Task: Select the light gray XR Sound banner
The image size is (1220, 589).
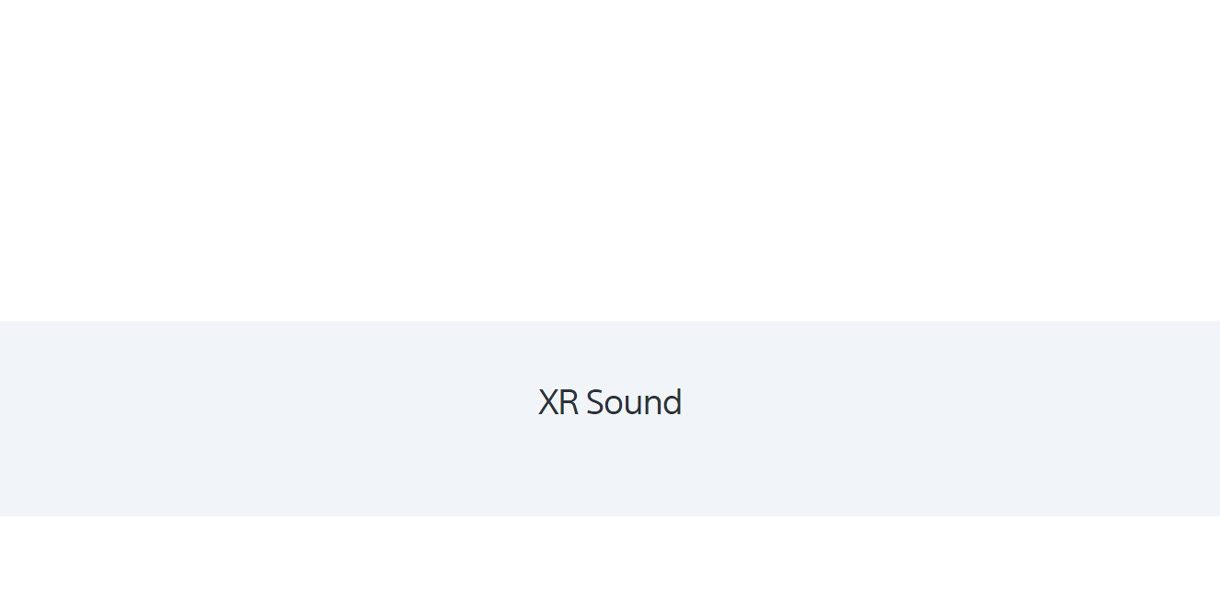Action: (610, 418)
